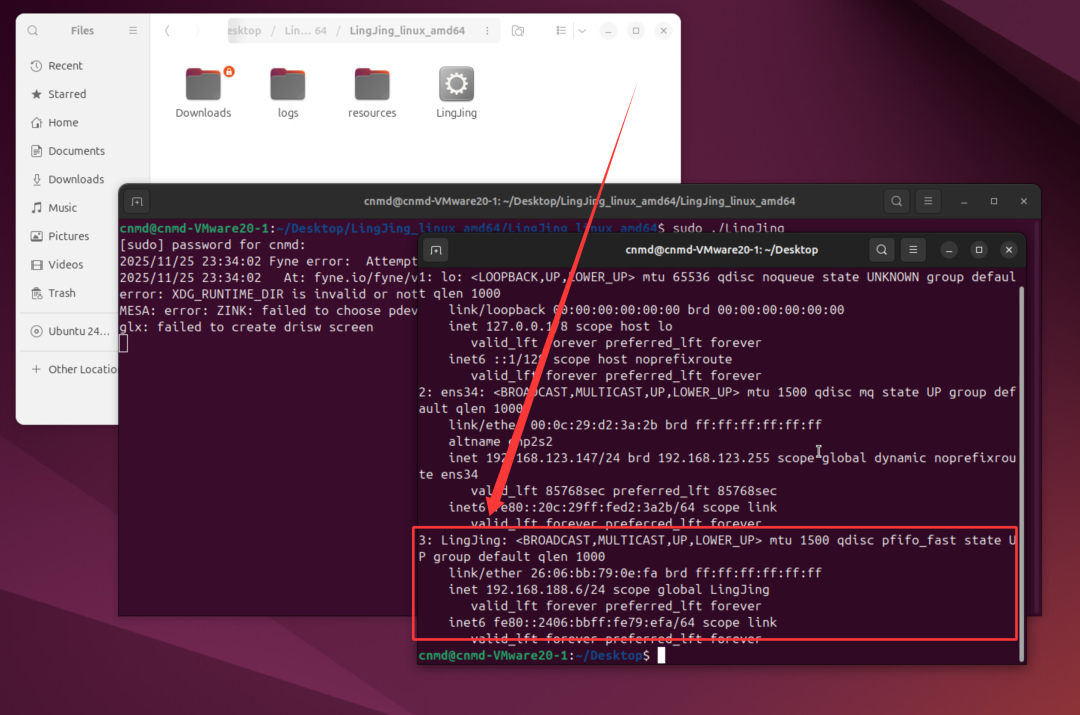Click '[sudo] password for cnmd:' line
The image size is (1080, 715).
pyautogui.click(x=212, y=245)
